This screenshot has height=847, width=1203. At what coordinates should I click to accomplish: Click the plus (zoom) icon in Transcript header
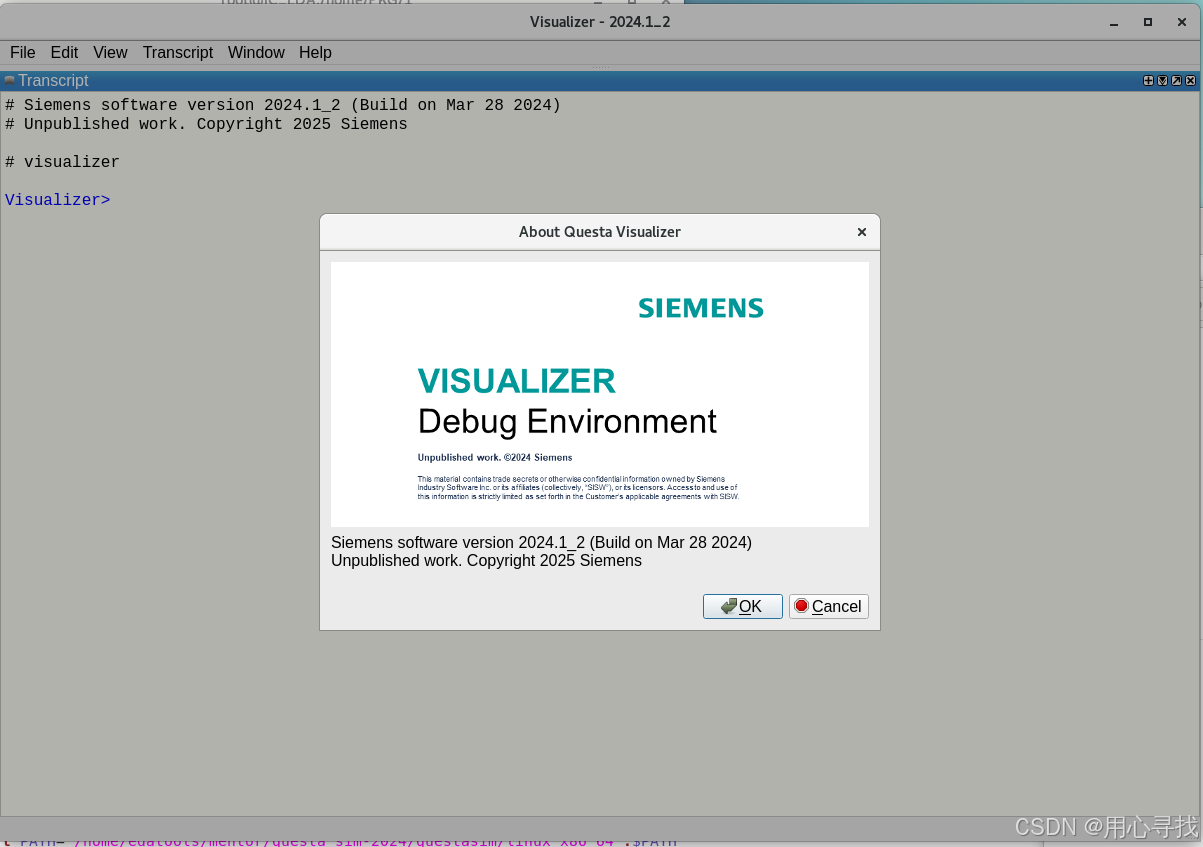click(1148, 80)
